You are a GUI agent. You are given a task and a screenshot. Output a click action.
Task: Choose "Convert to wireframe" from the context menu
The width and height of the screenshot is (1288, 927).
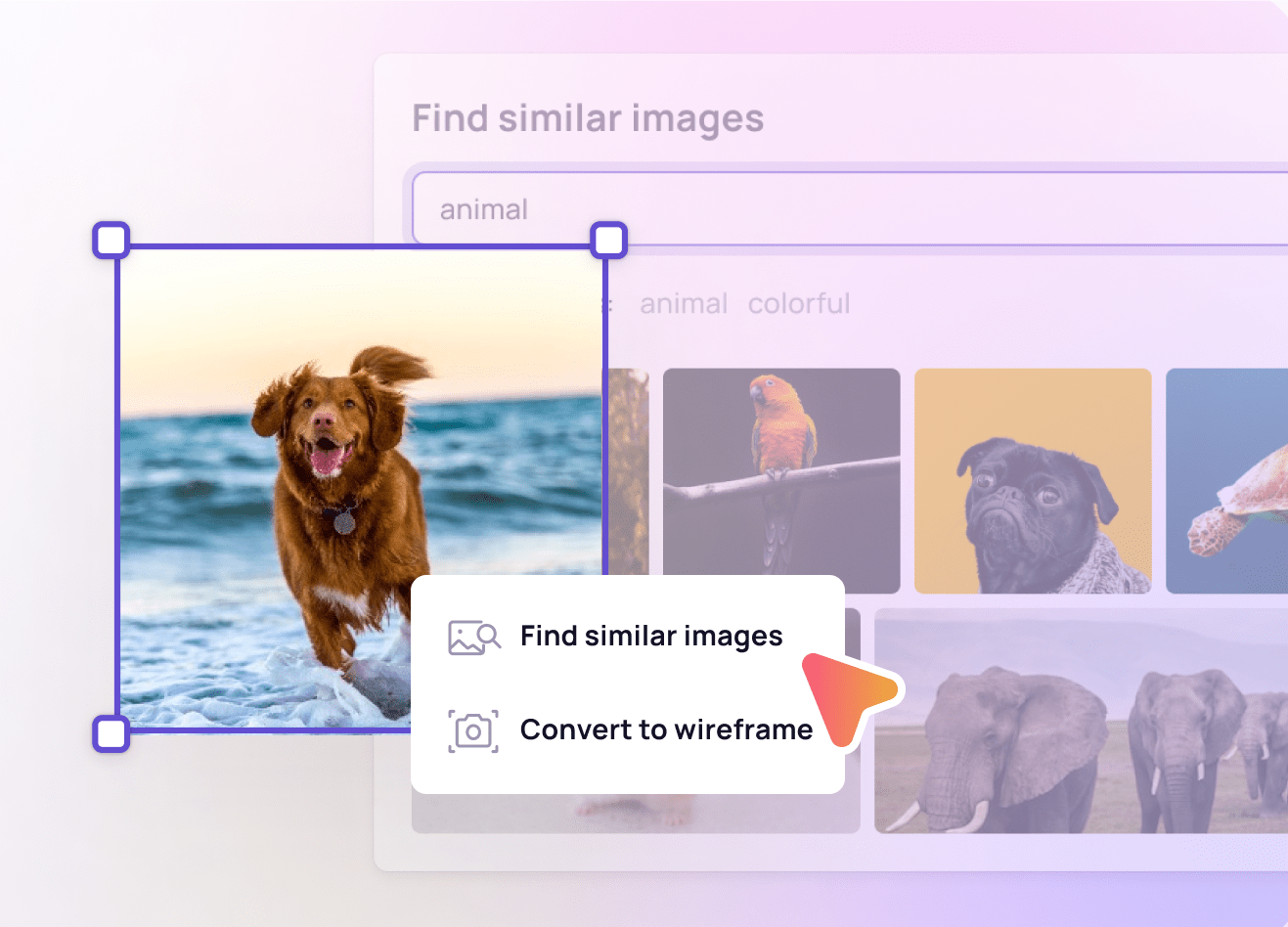click(x=666, y=729)
